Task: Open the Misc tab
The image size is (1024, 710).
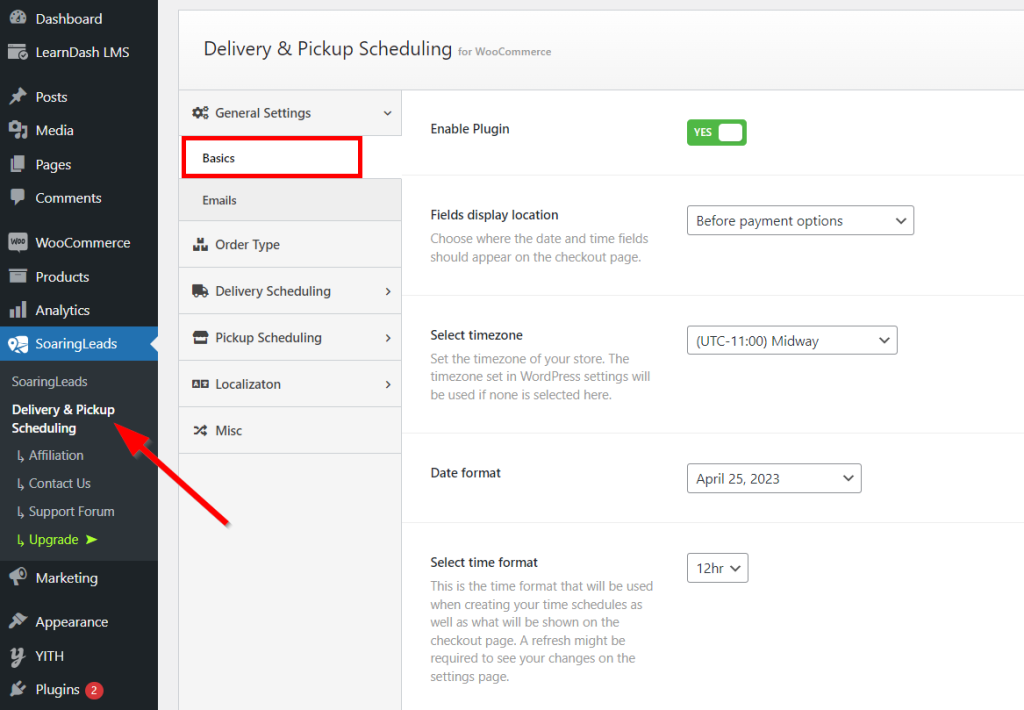Action: [x=290, y=430]
